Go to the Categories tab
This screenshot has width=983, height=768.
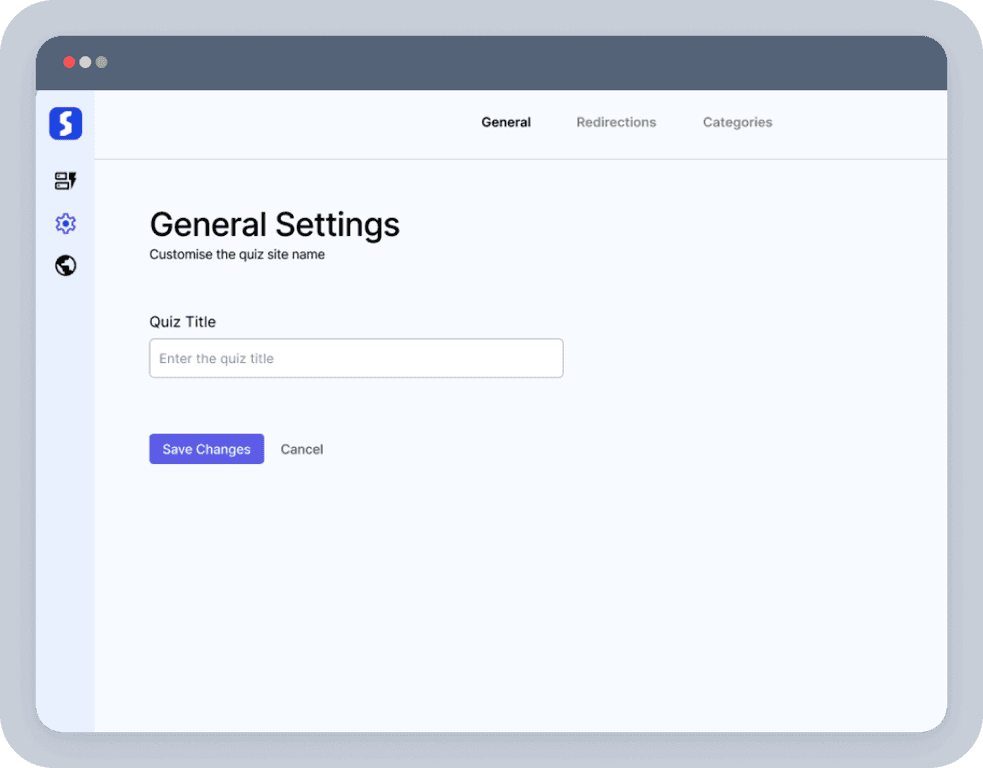click(737, 122)
